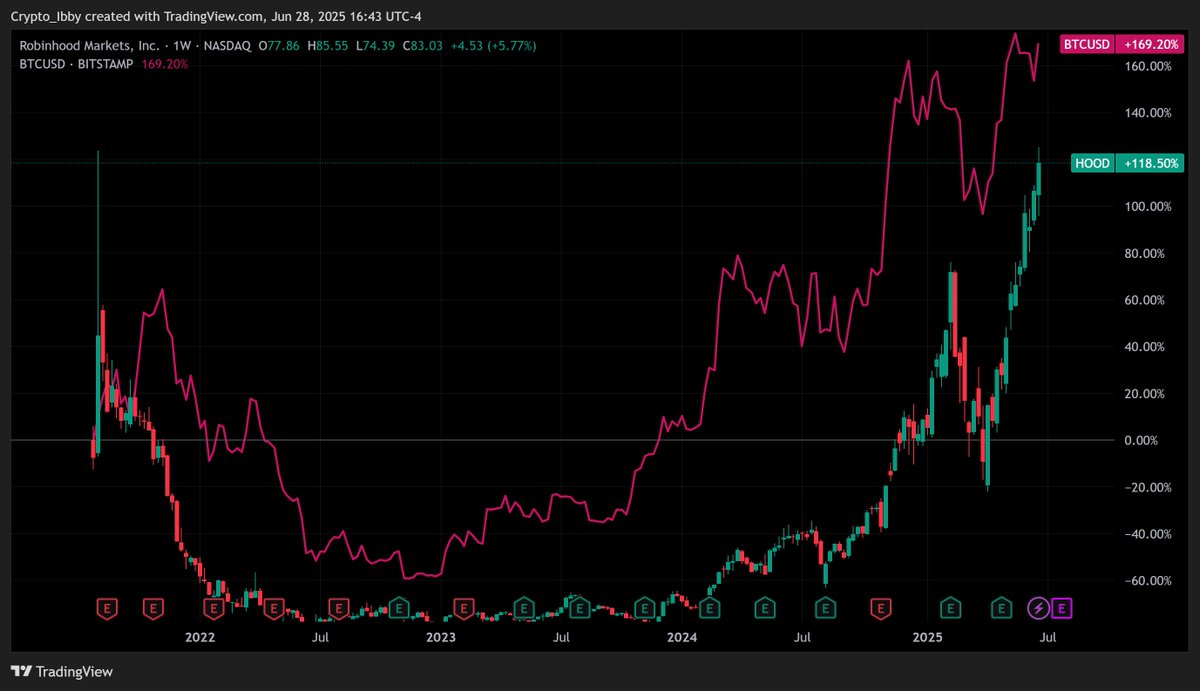Click the green earnings marker beside the lightning icon

click(x=1000, y=607)
